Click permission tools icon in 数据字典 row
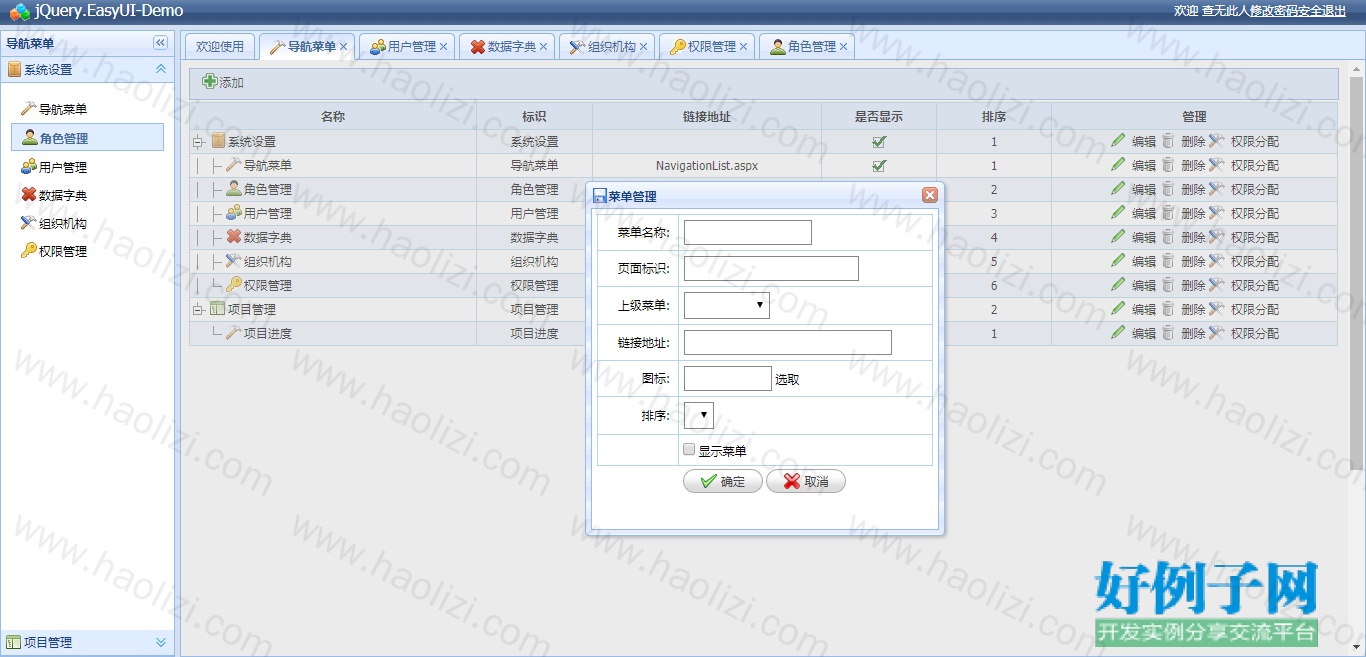1366x657 pixels. tap(1217, 237)
